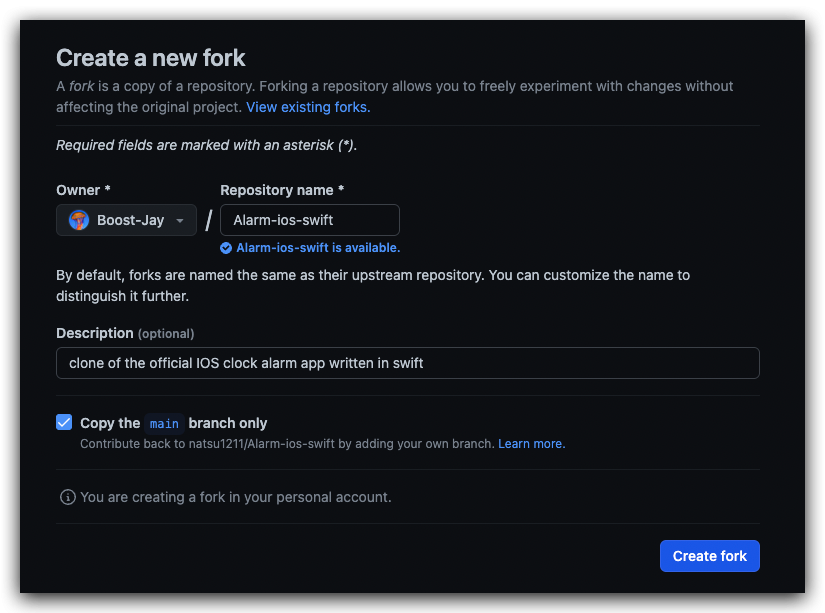Follow the "Learn more" link
This screenshot has height=613, width=825.
point(531,443)
